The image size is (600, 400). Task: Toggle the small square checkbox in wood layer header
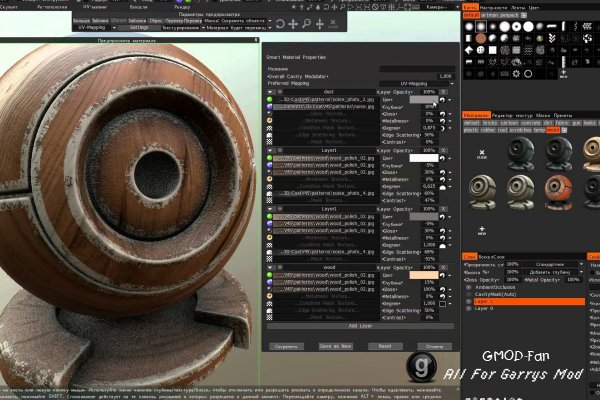click(x=280, y=268)
